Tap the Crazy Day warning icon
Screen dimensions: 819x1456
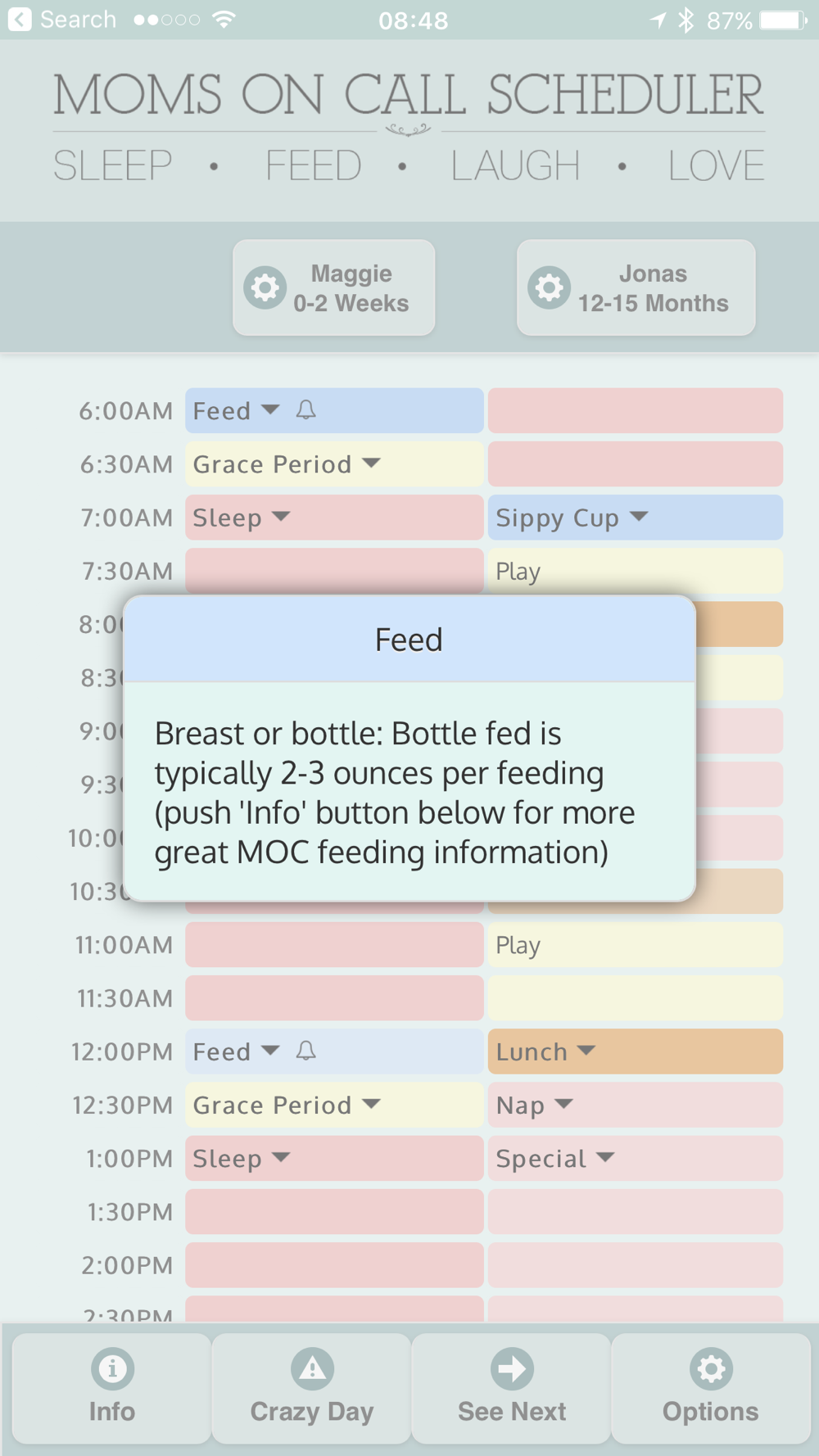(x=312, y=1368)
